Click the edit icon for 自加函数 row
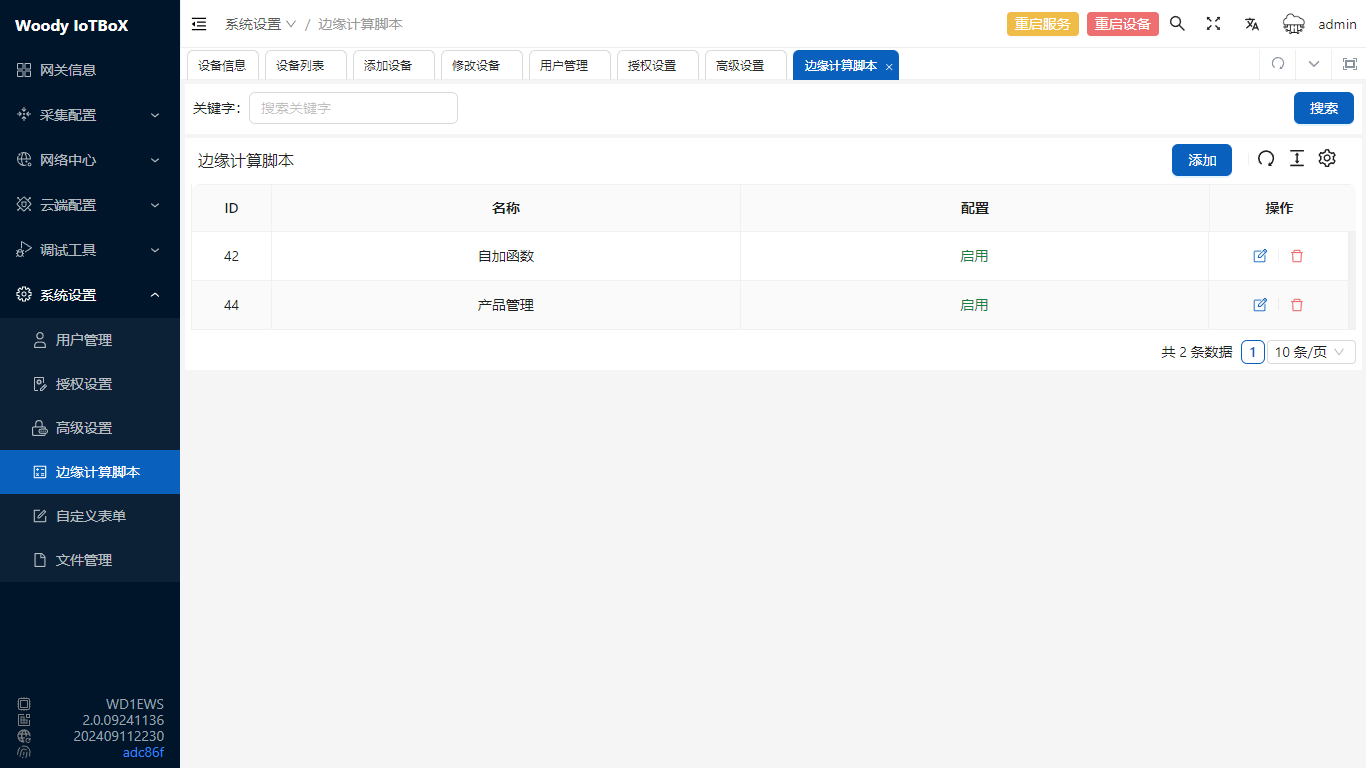Screen dimensions: 1366x768 coord(1260,256)
